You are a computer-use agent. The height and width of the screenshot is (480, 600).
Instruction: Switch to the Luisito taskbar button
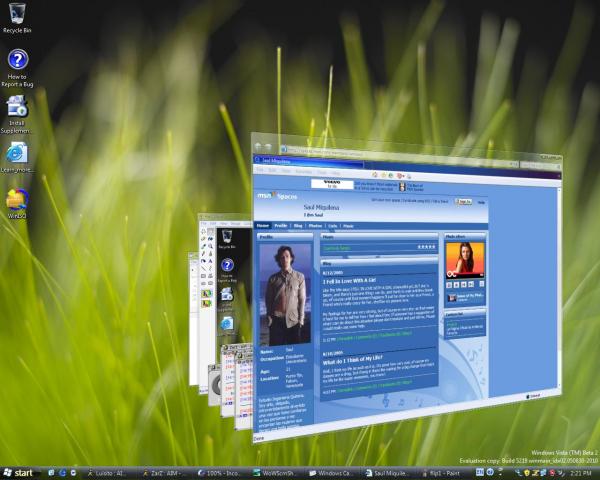(109, 473)
